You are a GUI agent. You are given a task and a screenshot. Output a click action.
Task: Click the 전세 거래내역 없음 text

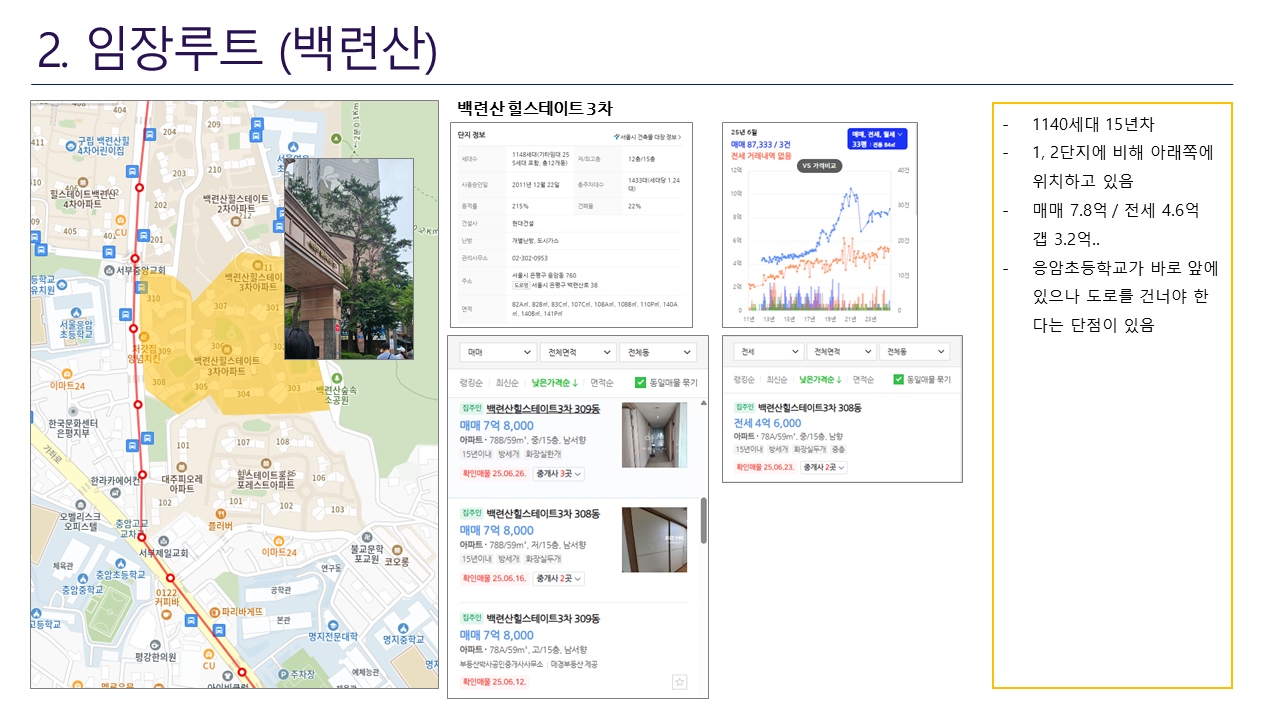(761, 155)
